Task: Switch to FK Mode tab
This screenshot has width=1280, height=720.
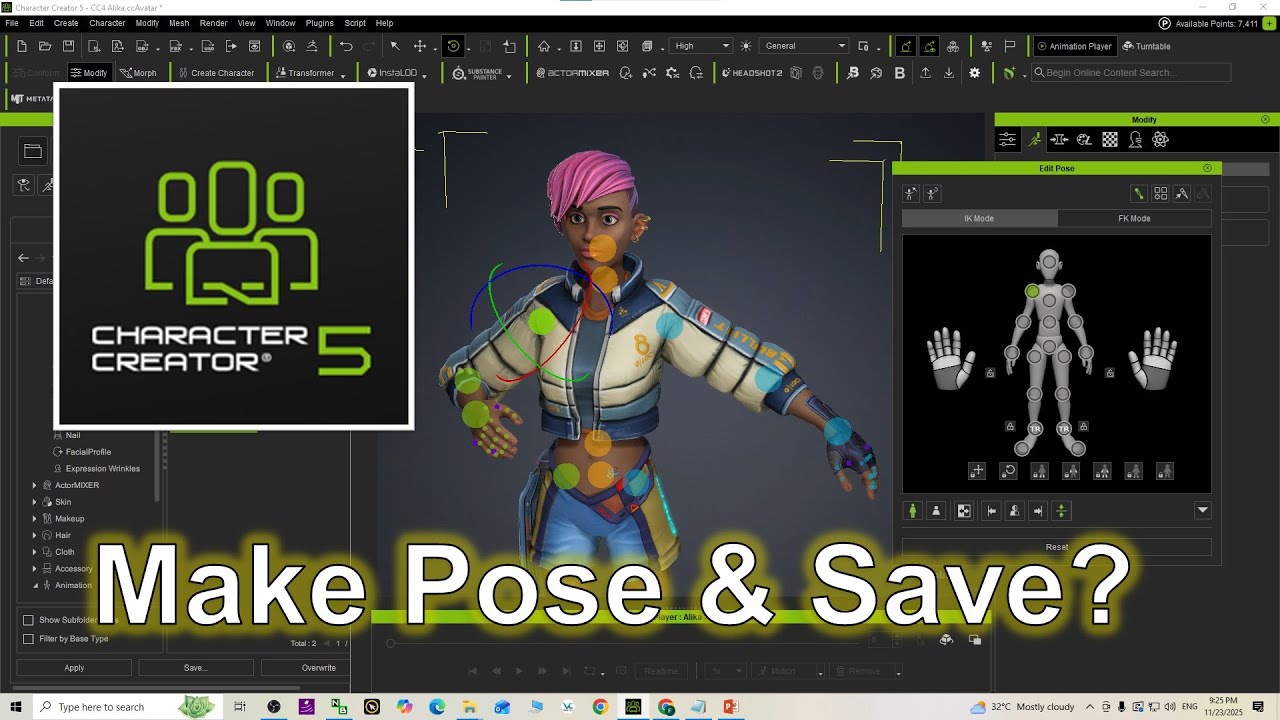Action: [x=1134, y=218]
